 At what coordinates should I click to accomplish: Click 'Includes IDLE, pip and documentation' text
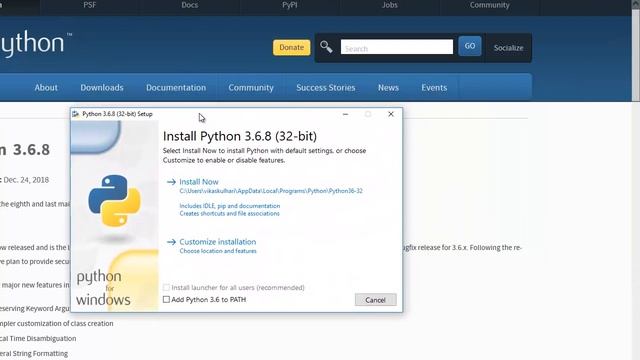pos(230,206)
